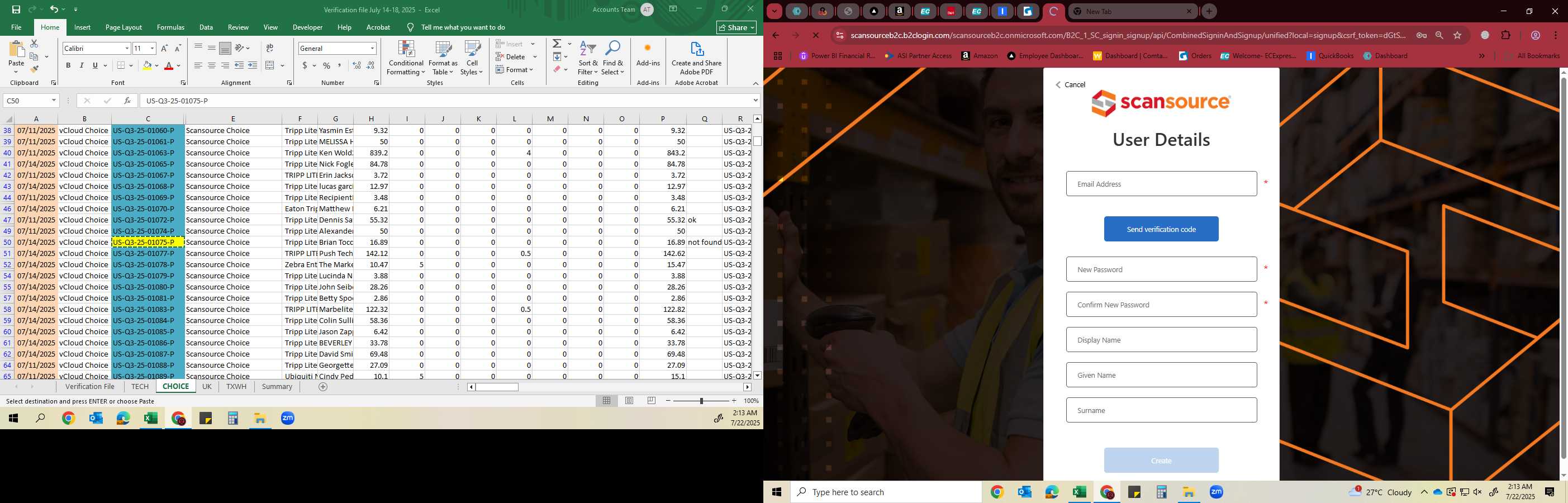Click Cancel link on ScanSource signup page
This screenshot has height=503, width=1568.
tap(1070, 84)
